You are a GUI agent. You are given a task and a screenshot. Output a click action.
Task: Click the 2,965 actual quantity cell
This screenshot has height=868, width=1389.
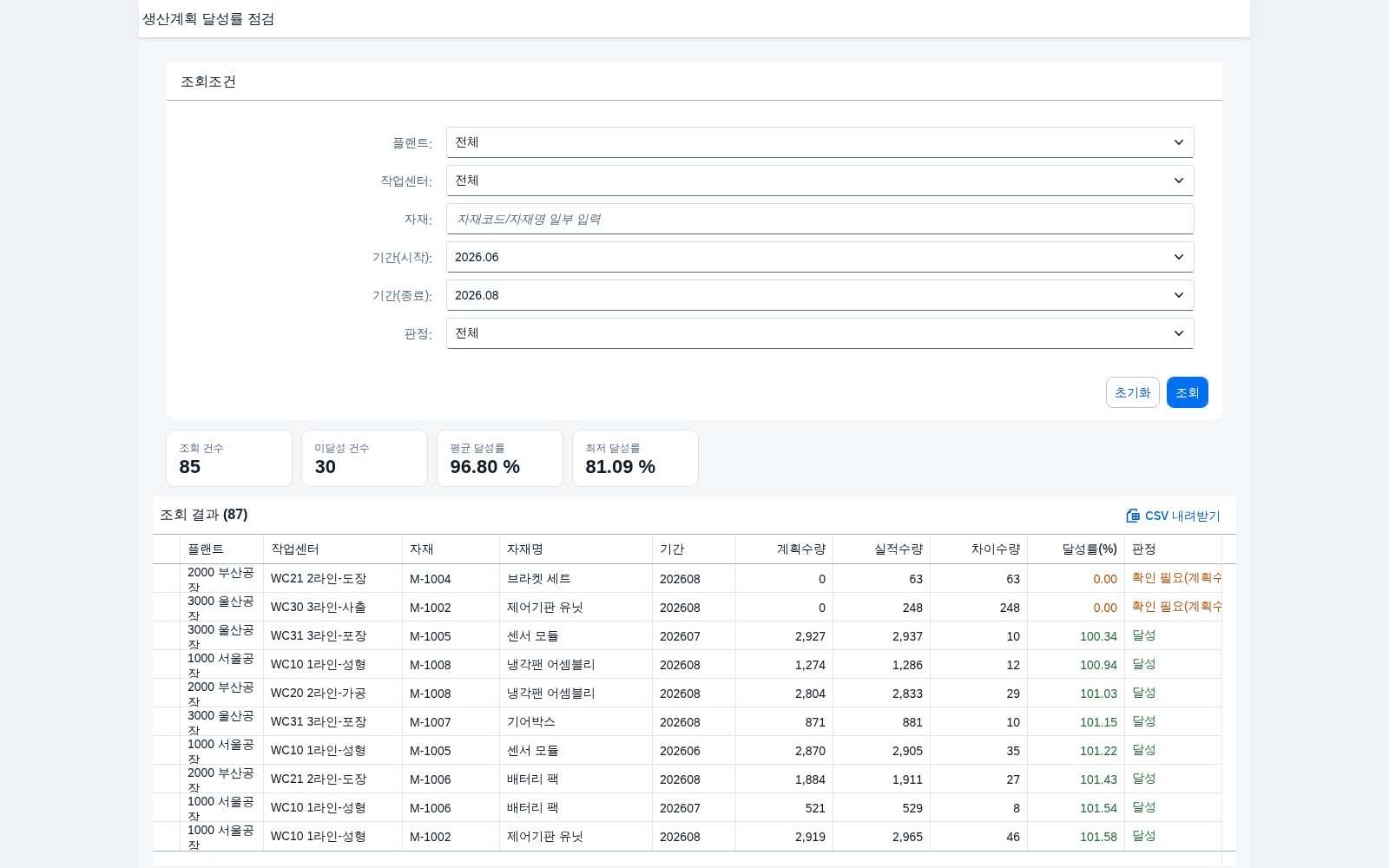click(881, 837)
